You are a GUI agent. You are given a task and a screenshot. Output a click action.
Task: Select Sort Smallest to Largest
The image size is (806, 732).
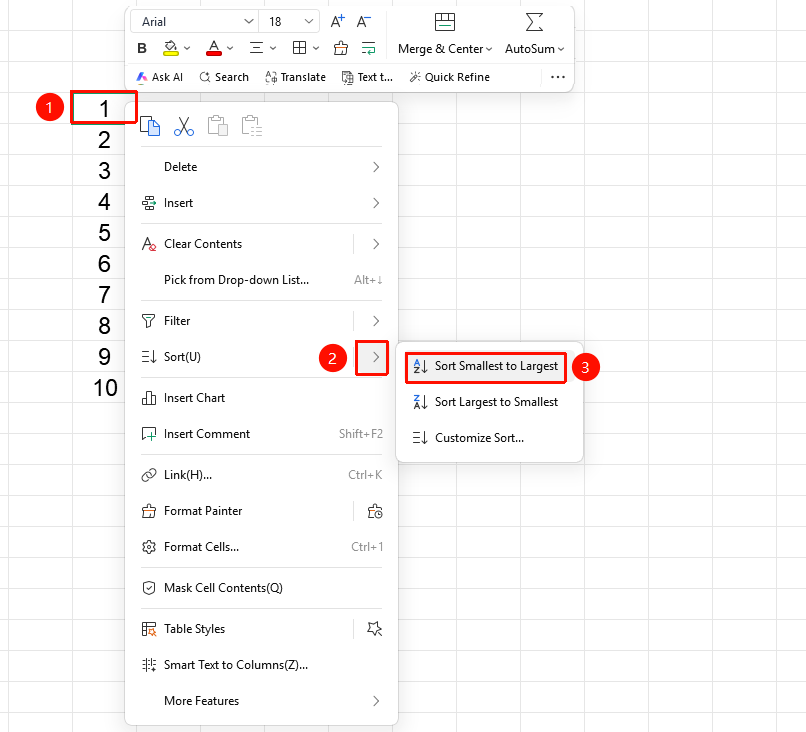486,366
